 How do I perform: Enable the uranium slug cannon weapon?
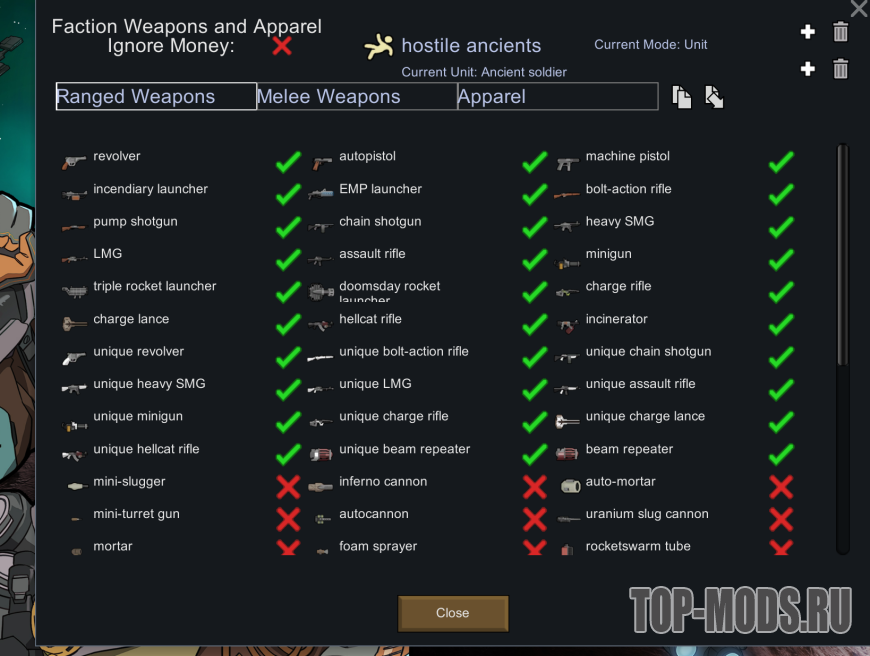(781, 519)
